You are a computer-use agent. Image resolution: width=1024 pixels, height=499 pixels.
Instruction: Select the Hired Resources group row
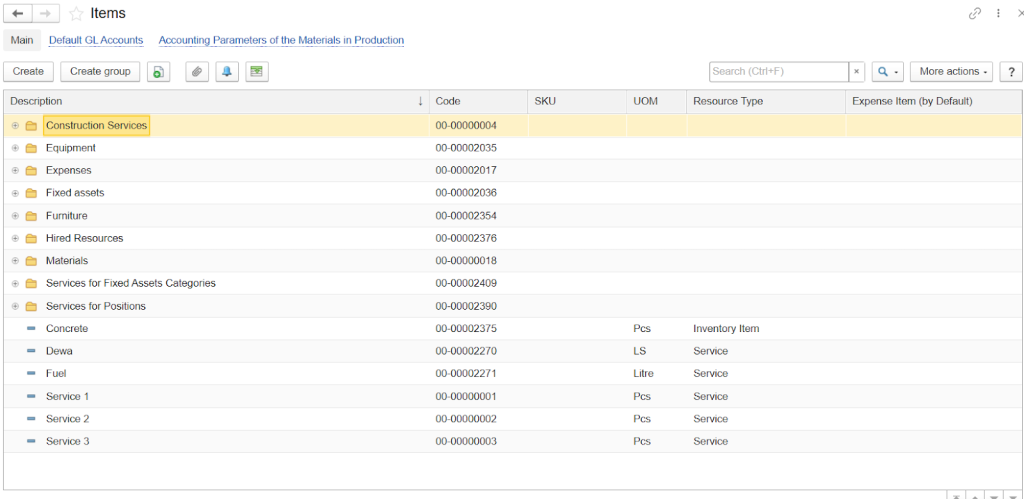tap(513, 238)
